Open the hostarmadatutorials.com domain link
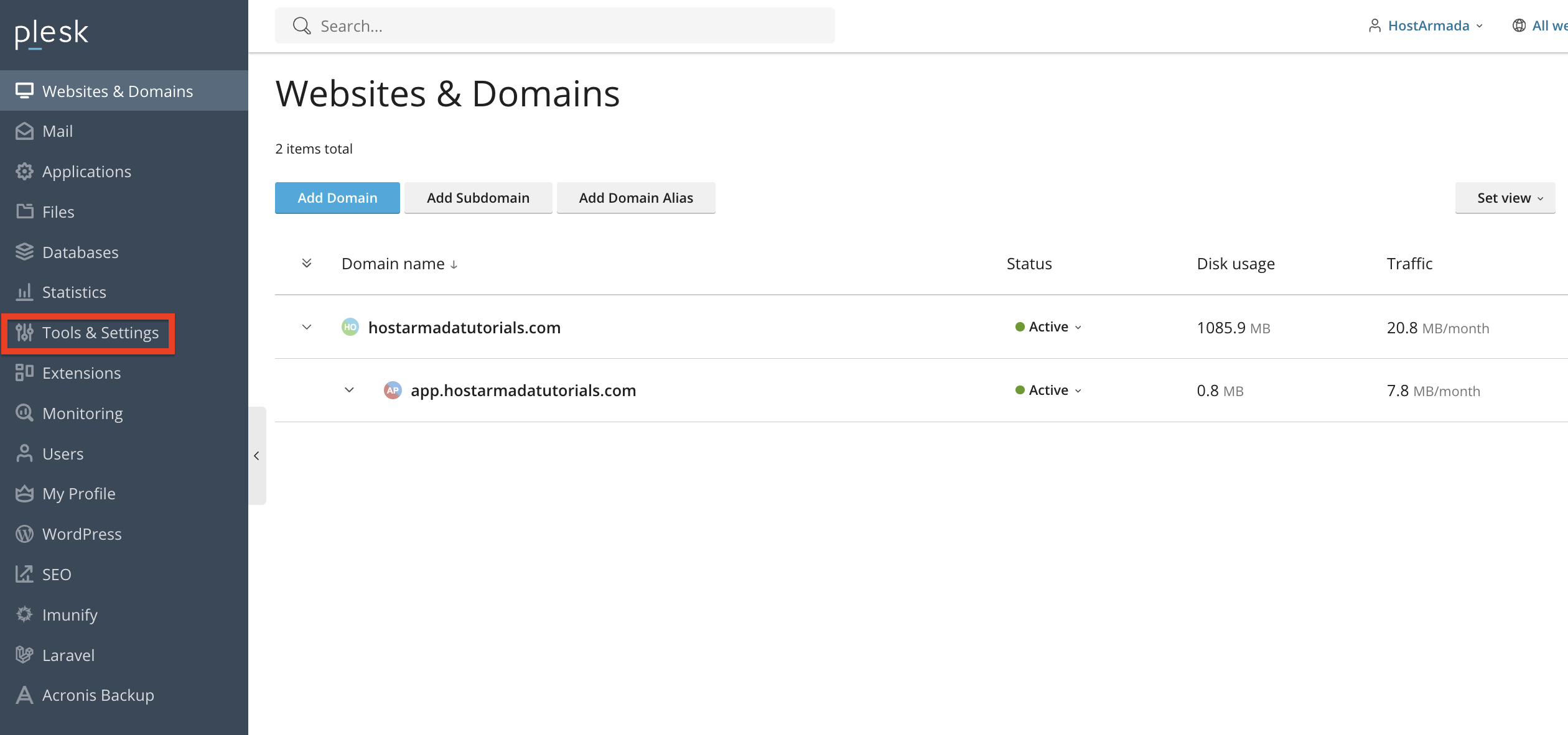Image resolution: width=1568 pixels, height=735 pixels. tap(464, 328)
